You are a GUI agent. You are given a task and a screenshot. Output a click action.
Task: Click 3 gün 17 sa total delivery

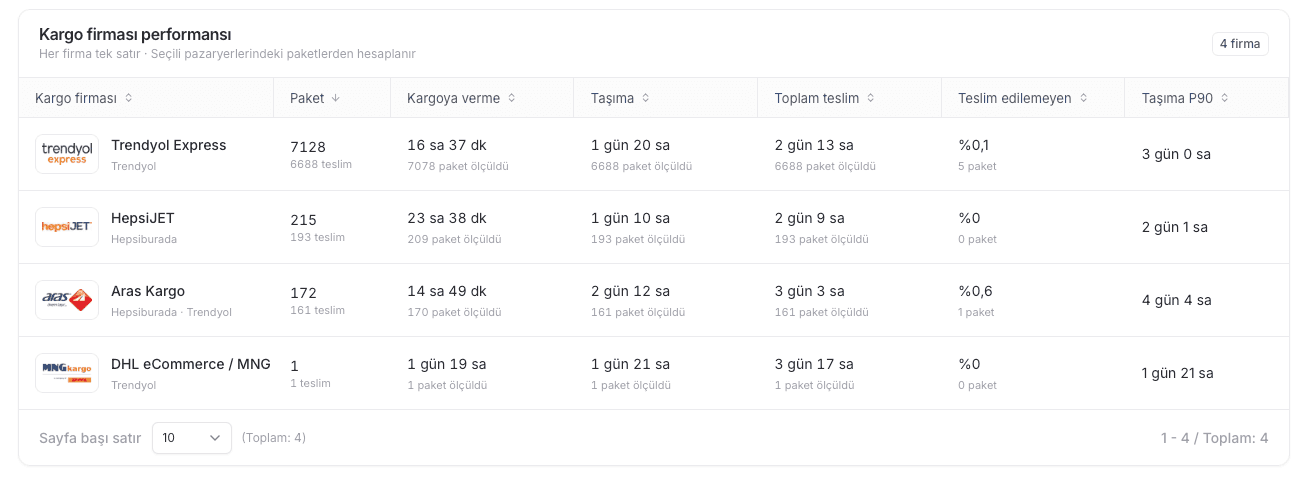(814, 364)
